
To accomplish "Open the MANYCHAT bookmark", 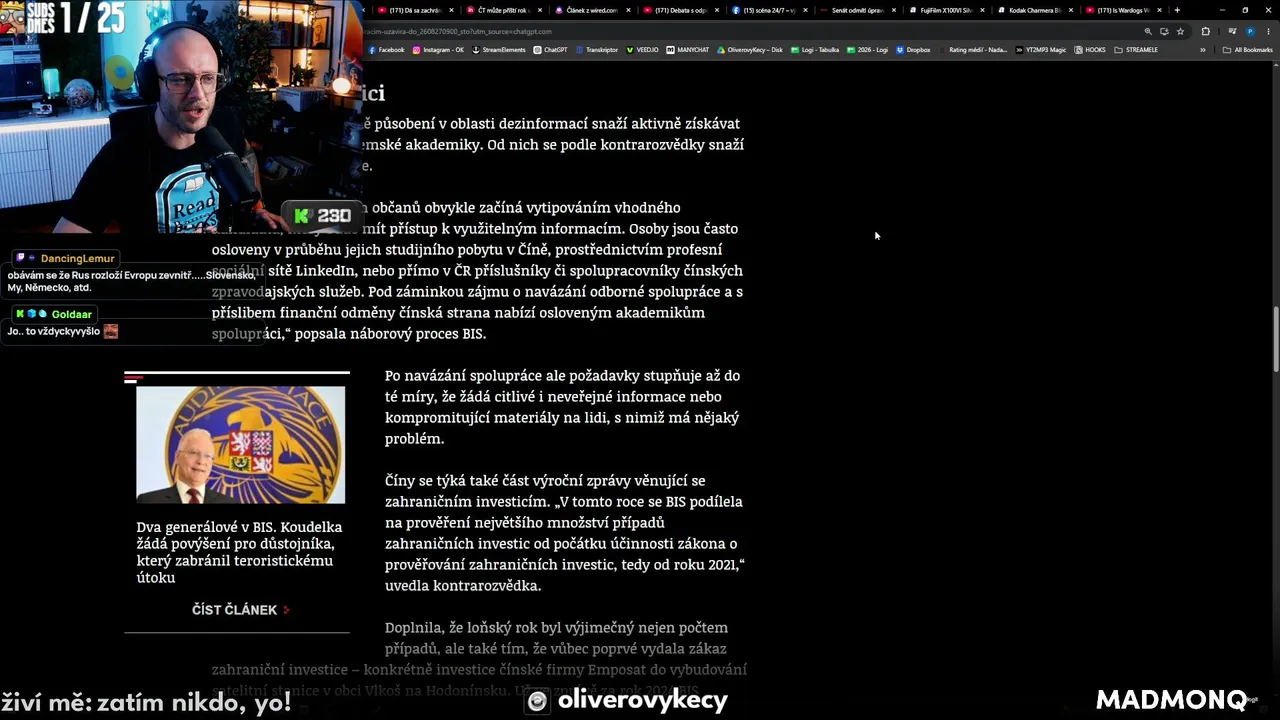I will point(688,50).
